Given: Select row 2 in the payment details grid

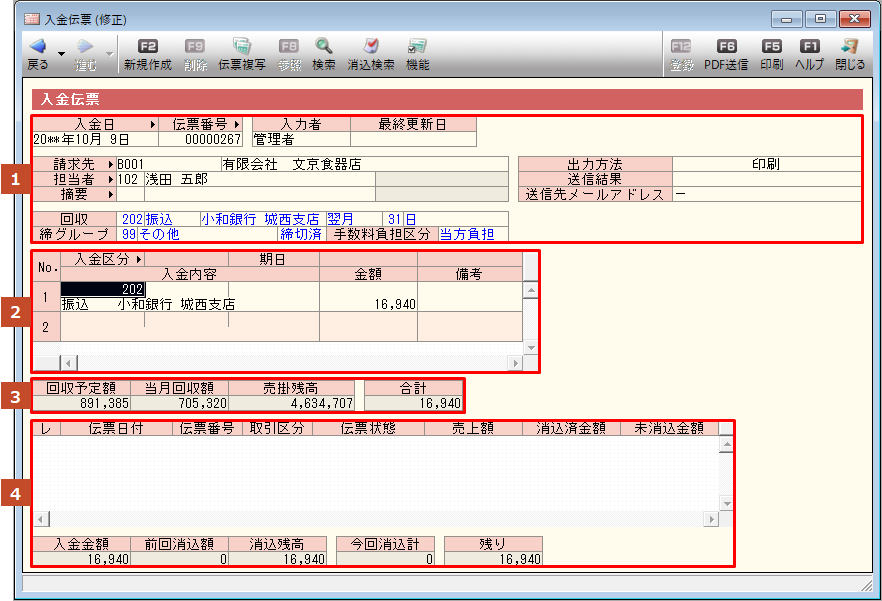Looking at the screenshot, I should coord(46,326).
